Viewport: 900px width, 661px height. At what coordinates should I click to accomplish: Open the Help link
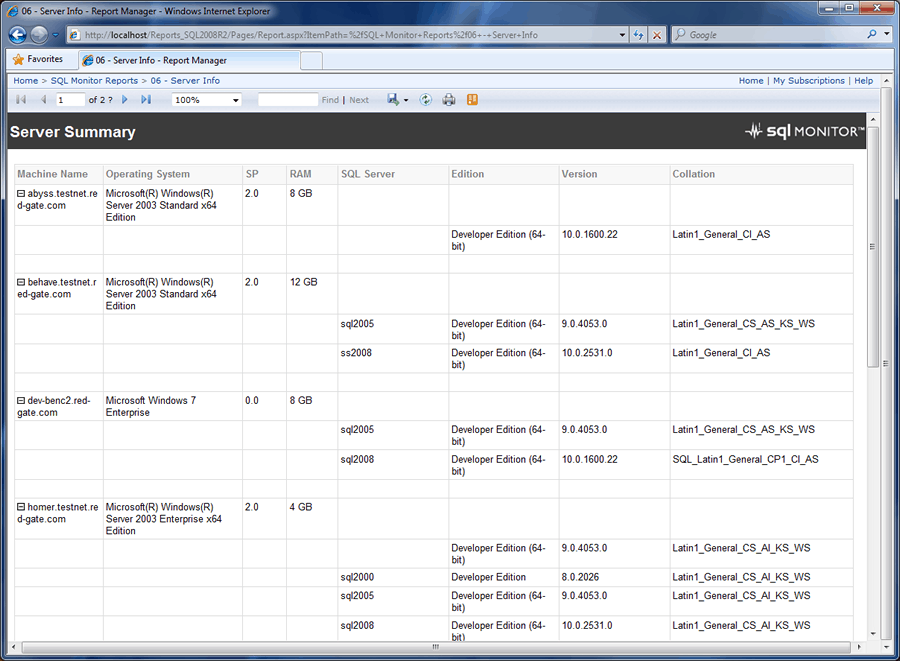point(863,81)
